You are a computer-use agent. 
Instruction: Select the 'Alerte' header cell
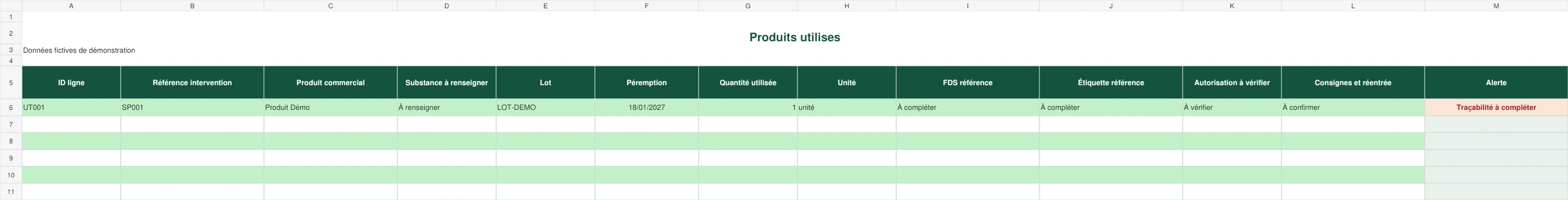[1496, 82]
